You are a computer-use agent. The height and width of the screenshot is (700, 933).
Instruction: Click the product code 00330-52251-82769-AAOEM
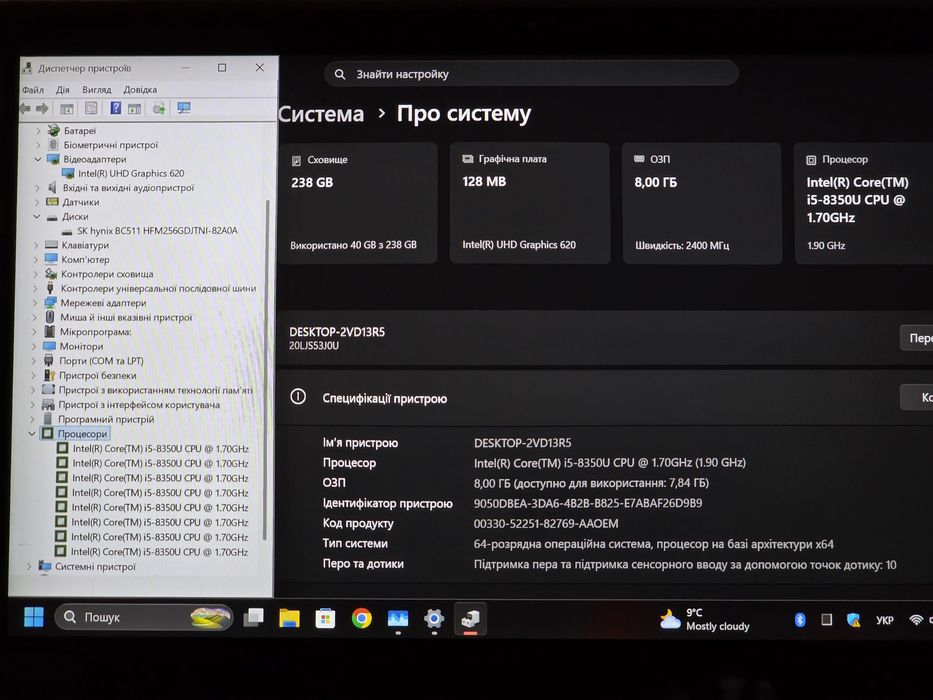click(546, 524)
